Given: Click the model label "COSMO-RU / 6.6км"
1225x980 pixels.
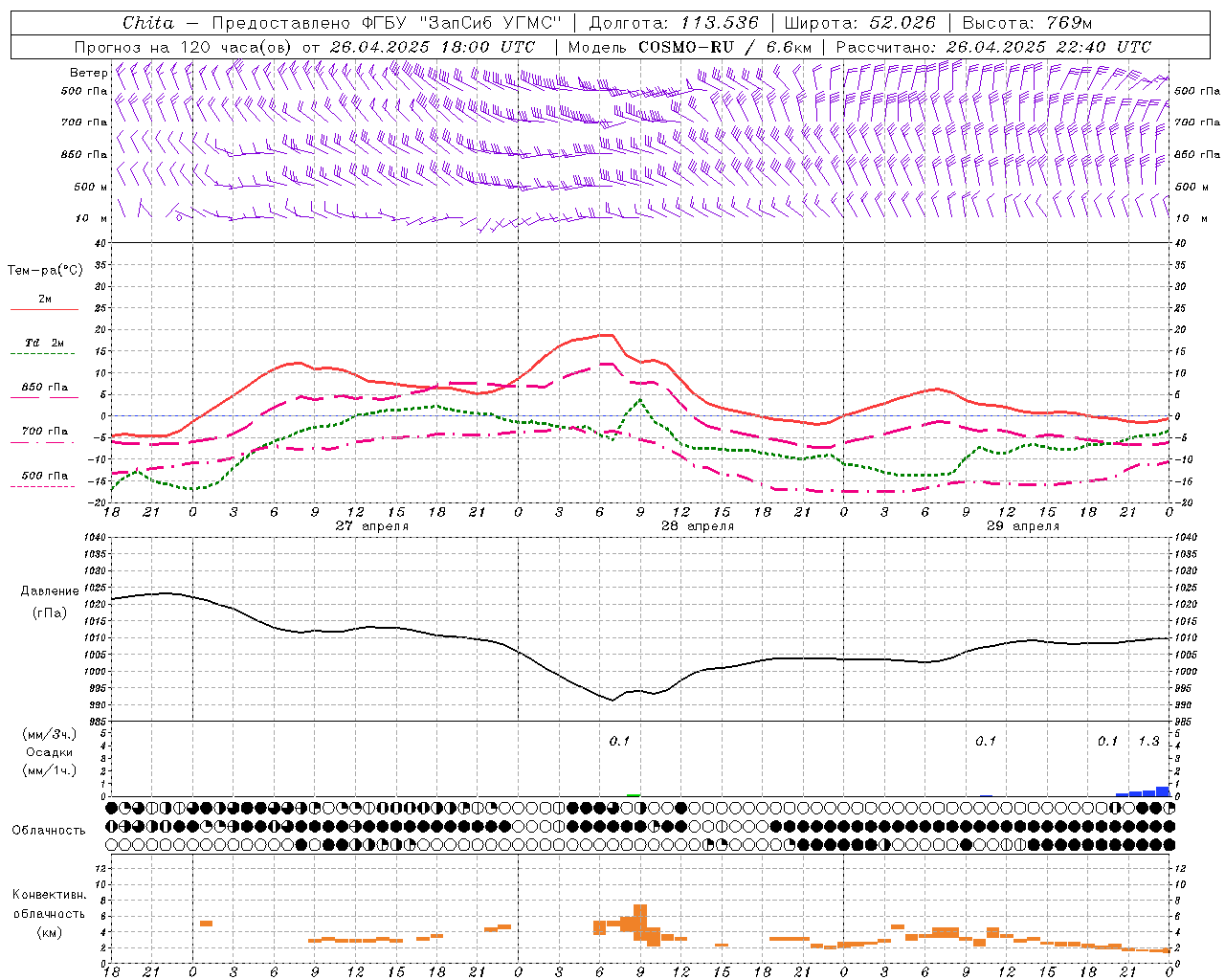Looking at the screenshot, I should [690, 47].
